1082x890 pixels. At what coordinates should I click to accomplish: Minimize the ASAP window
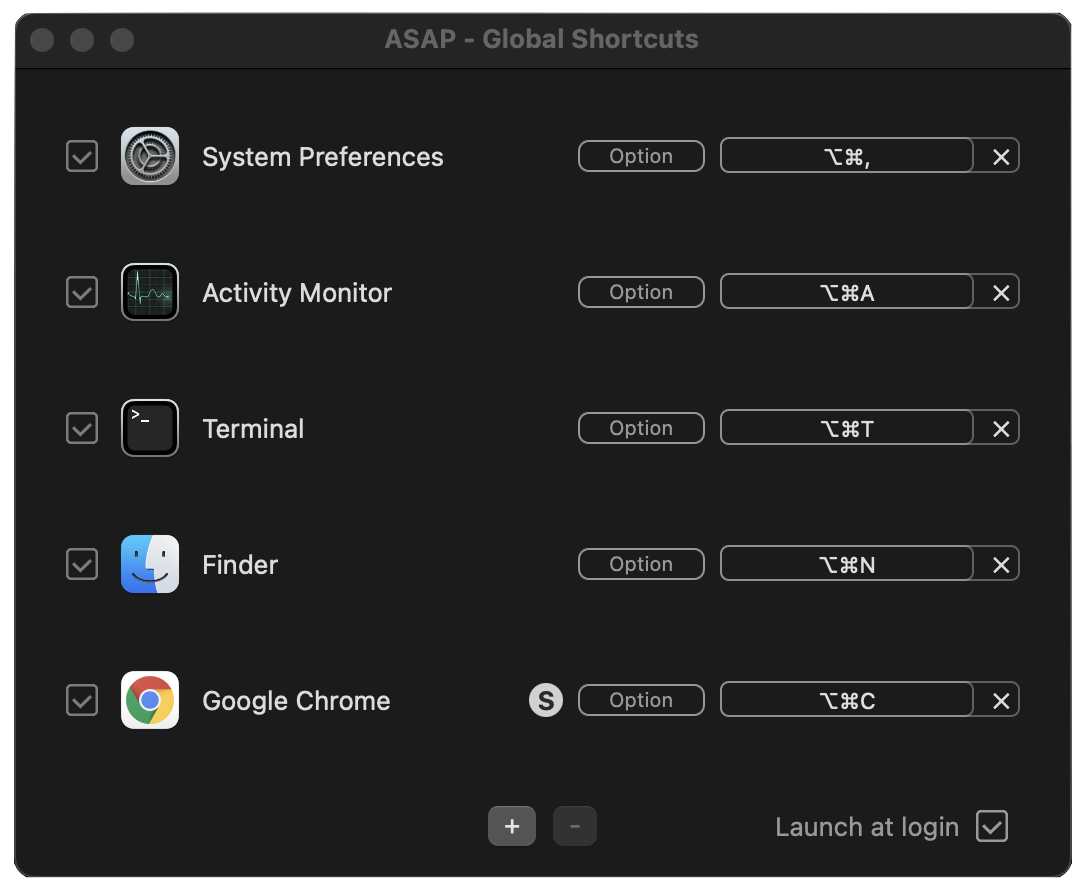coord(82,40)
